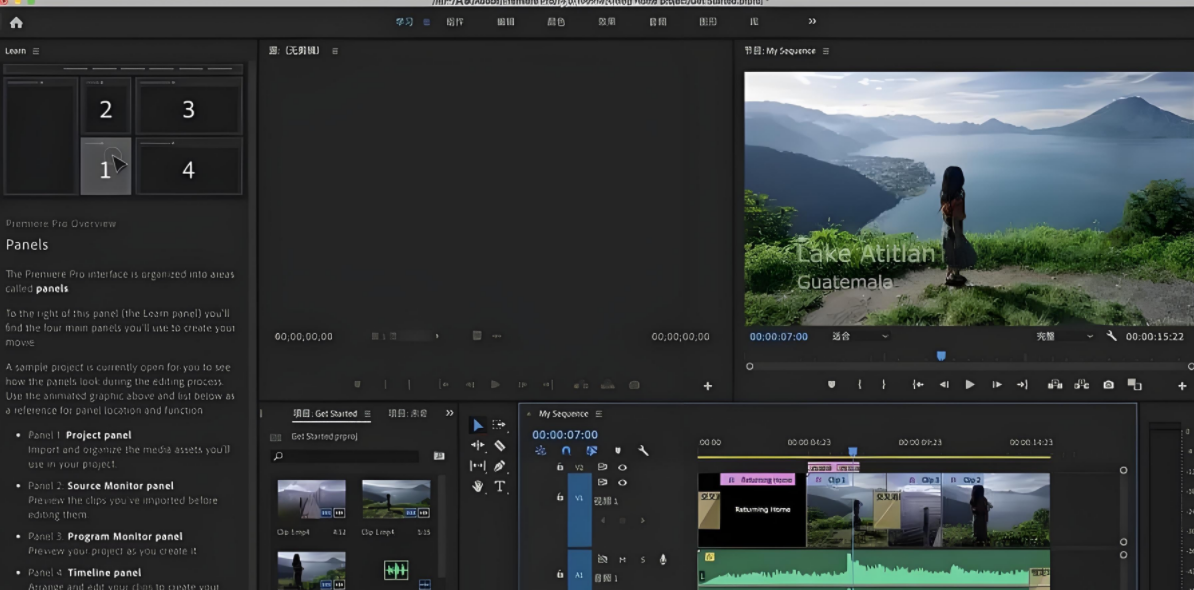
Task: Open the Program Monitor zoom level dropdown
Action: tap(860, 336)
